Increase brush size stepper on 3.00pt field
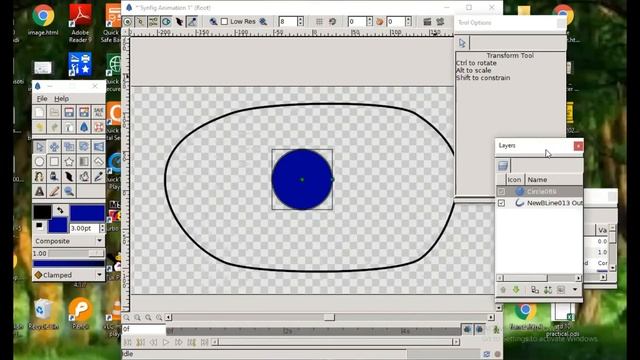The height and width of the screenshot is (360, 640). click(x=102, y=226)
